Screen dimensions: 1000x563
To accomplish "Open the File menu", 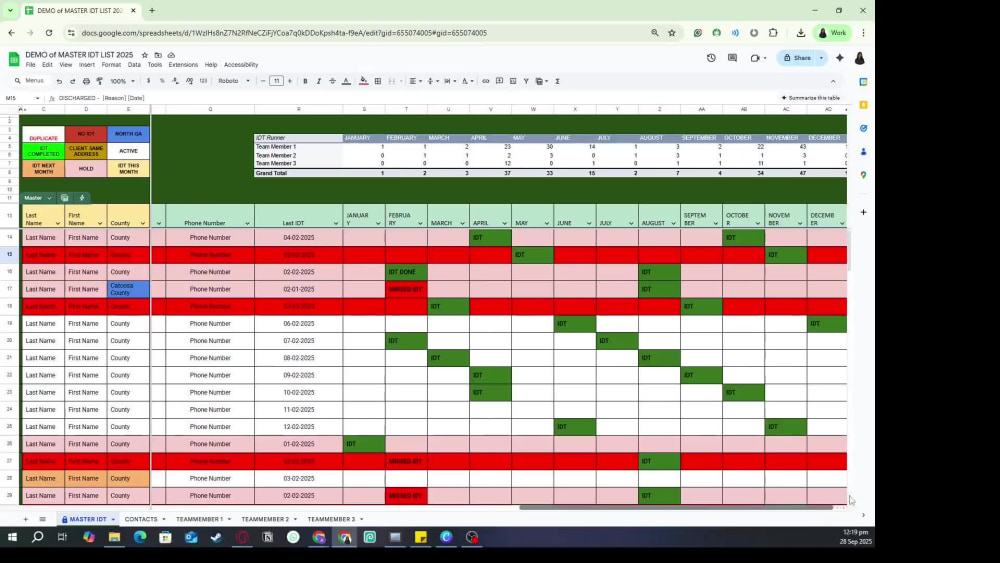I will coord(30,65).
